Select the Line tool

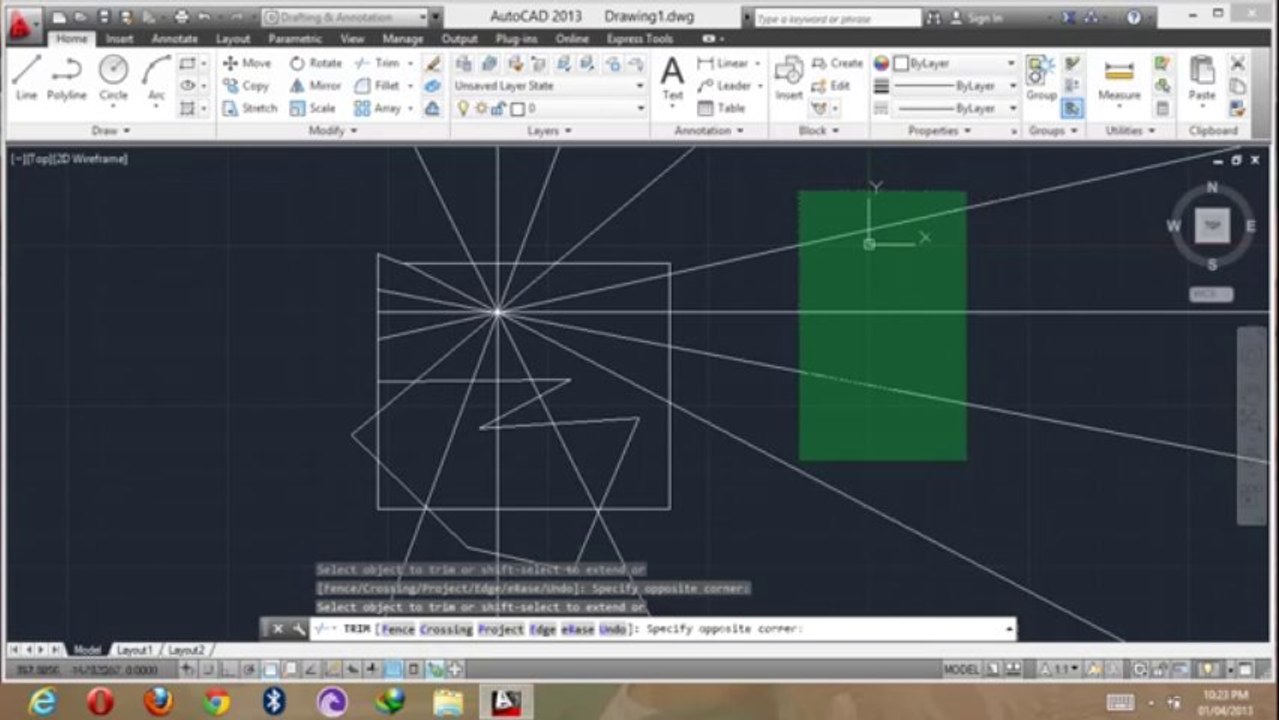click(x=26, y=78)
